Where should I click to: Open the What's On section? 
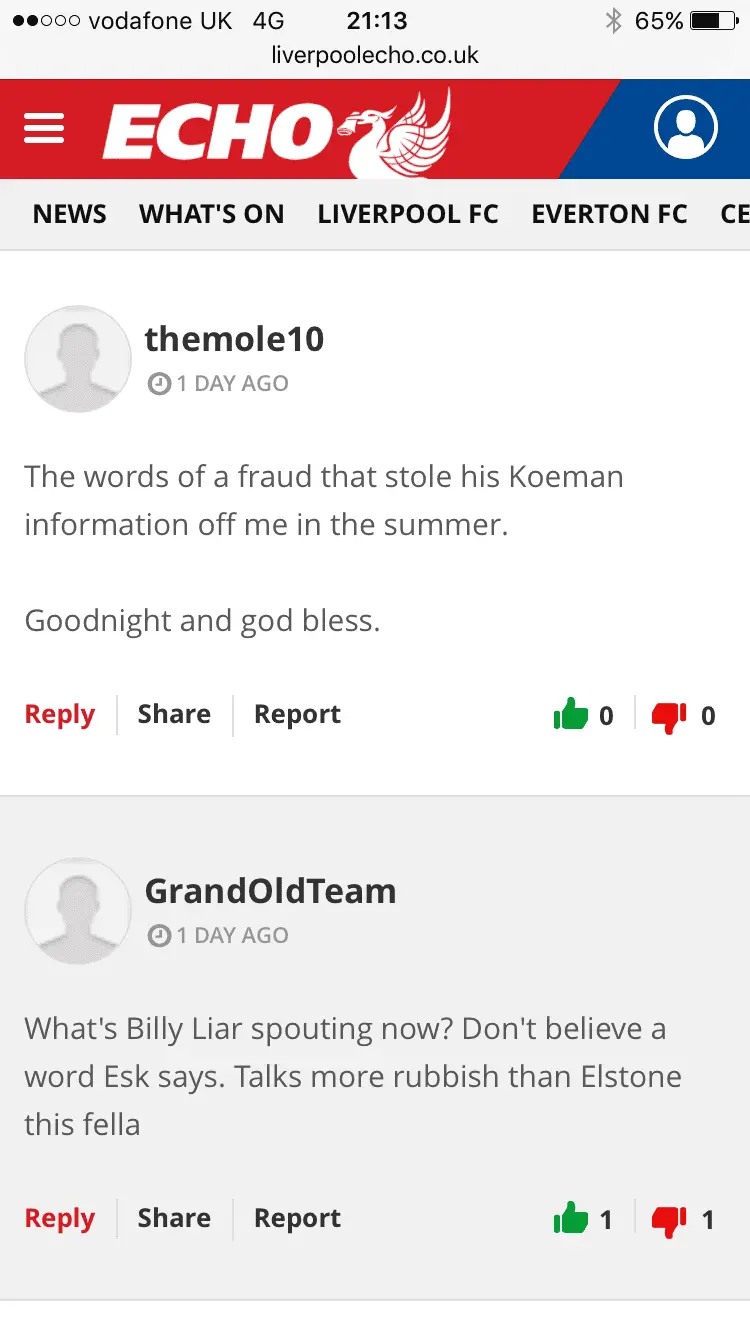(x=211, y=214)
